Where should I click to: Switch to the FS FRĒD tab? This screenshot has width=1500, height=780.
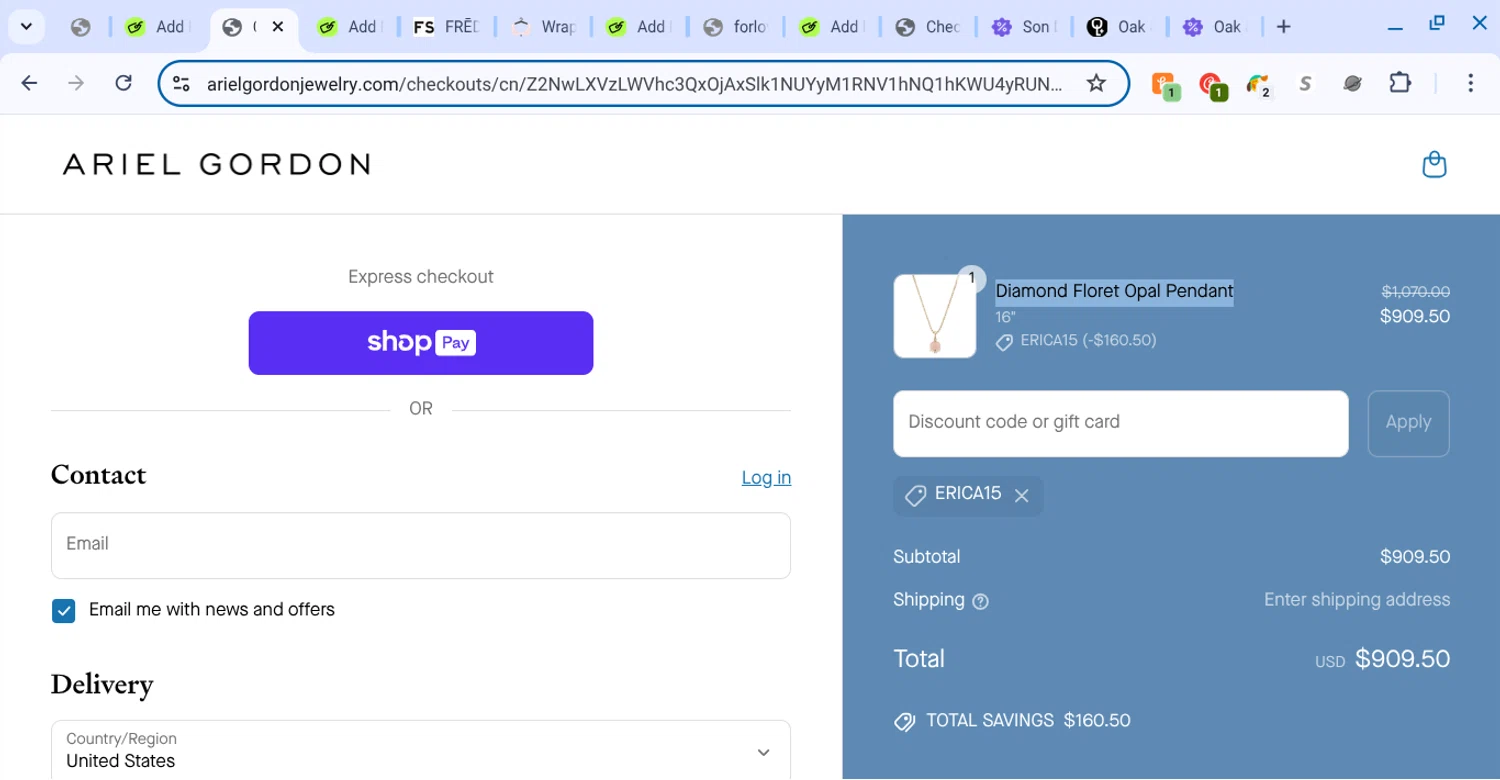point(446,27)
